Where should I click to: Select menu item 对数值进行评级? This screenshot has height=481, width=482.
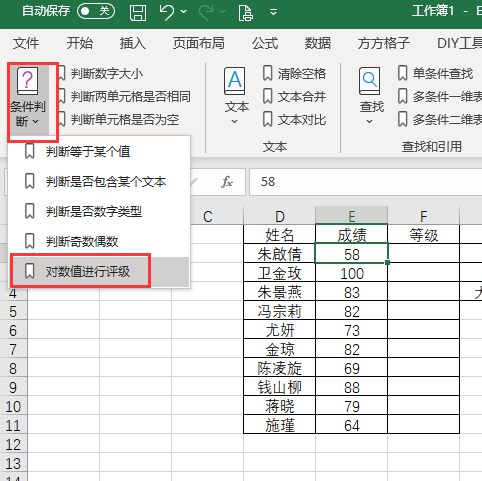click(99, 271)
